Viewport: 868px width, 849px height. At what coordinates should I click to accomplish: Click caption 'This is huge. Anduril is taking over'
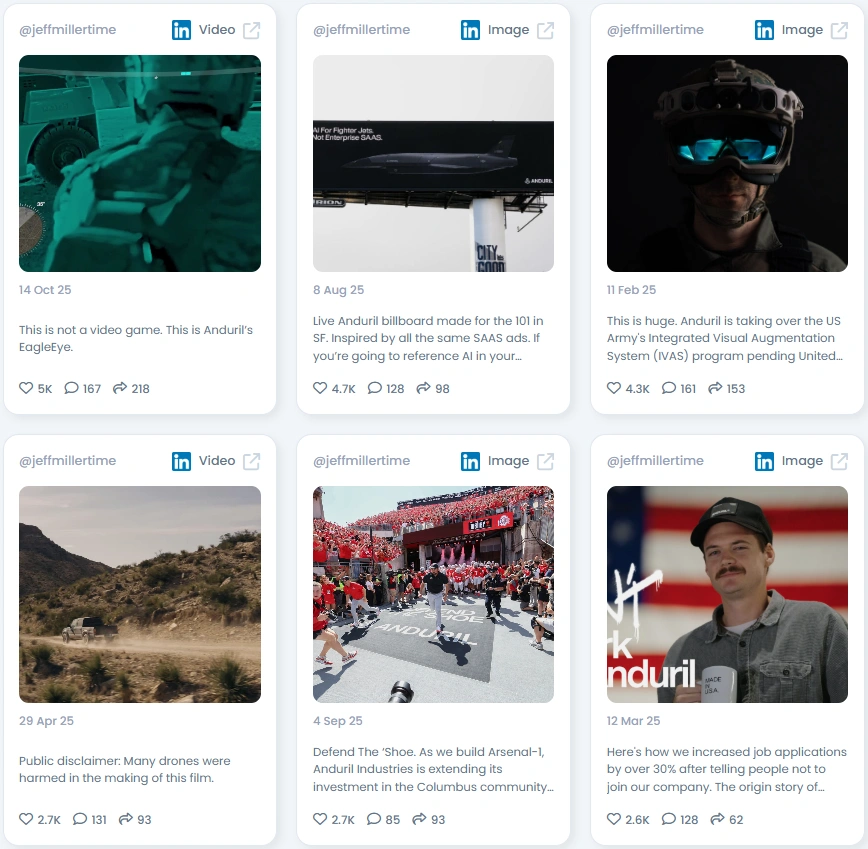(725, 338)
